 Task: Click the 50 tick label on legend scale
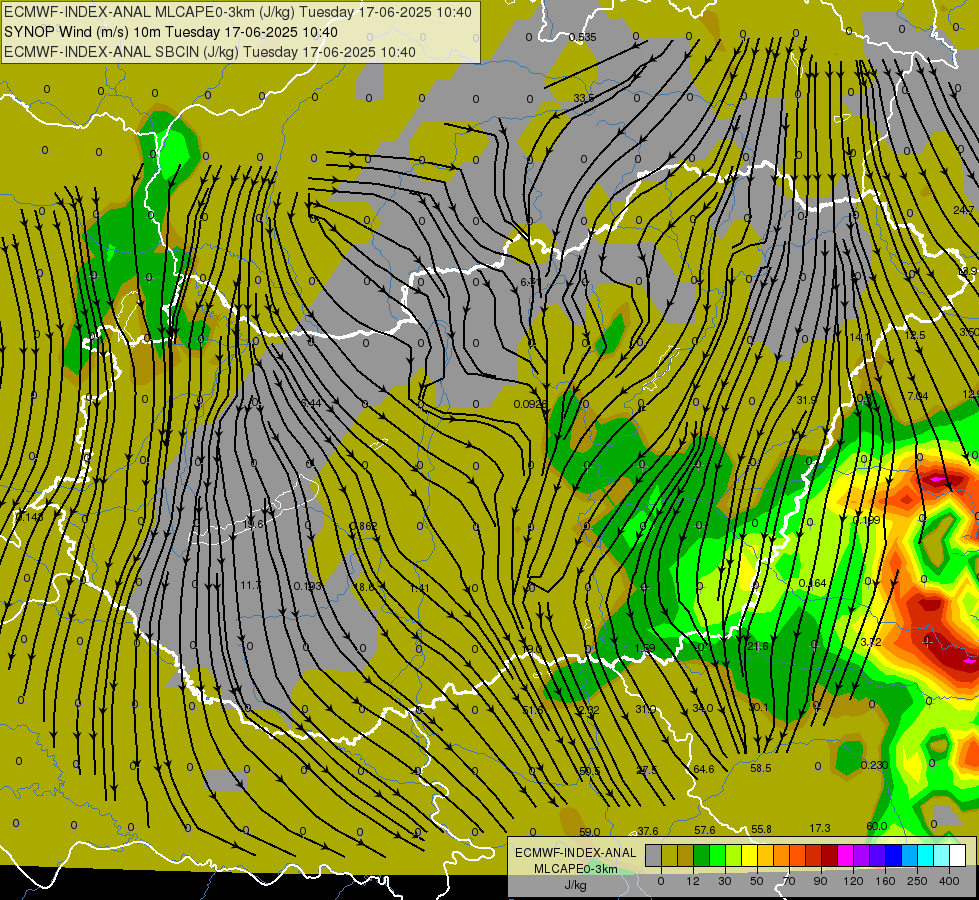(757, 881)
